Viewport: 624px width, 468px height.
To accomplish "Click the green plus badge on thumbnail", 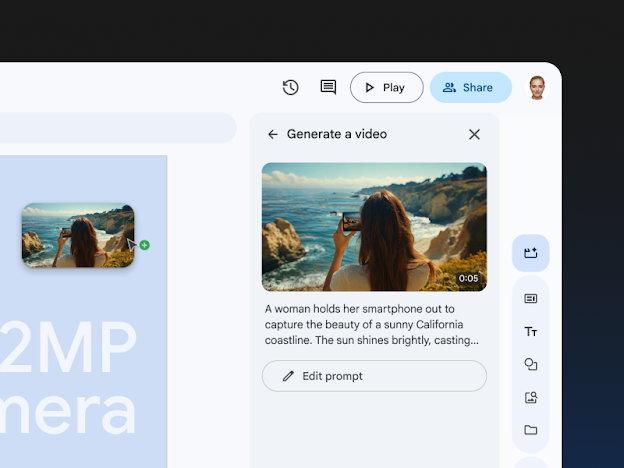I will [x=145, y=245].
